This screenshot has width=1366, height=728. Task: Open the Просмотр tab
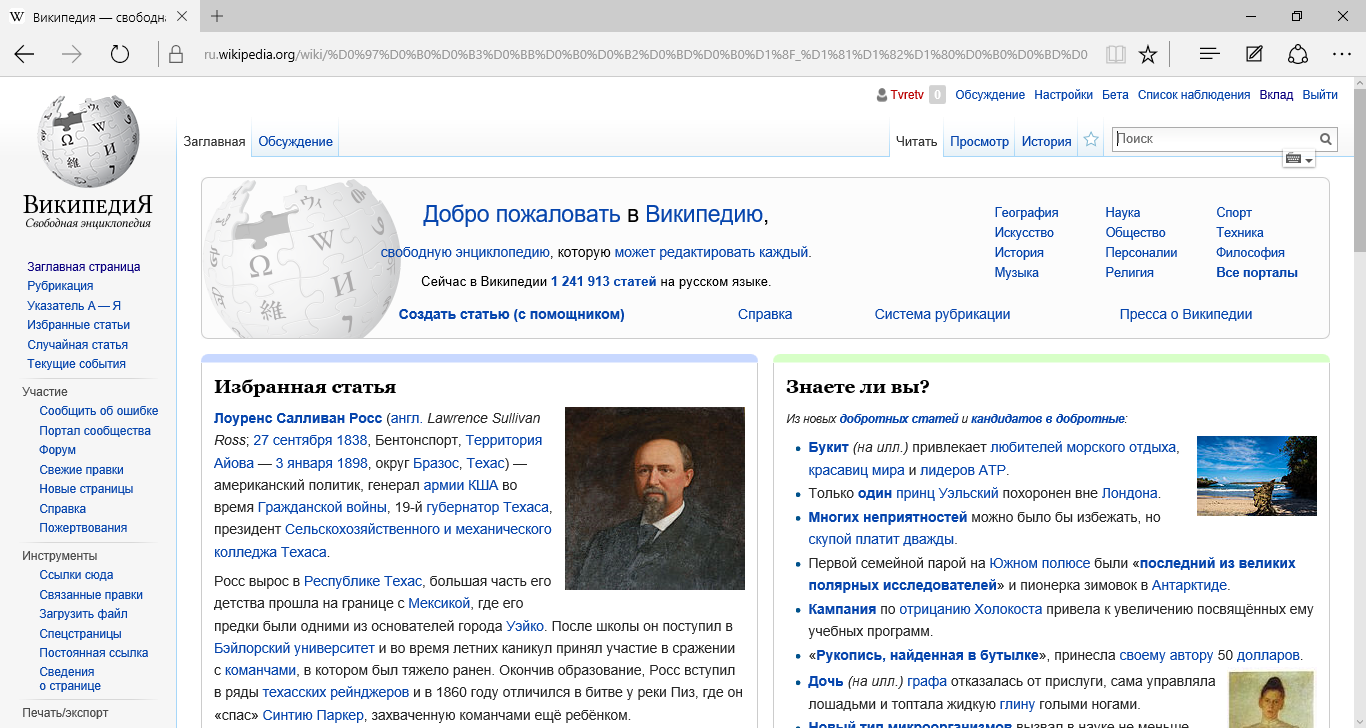tap(979, 141)
